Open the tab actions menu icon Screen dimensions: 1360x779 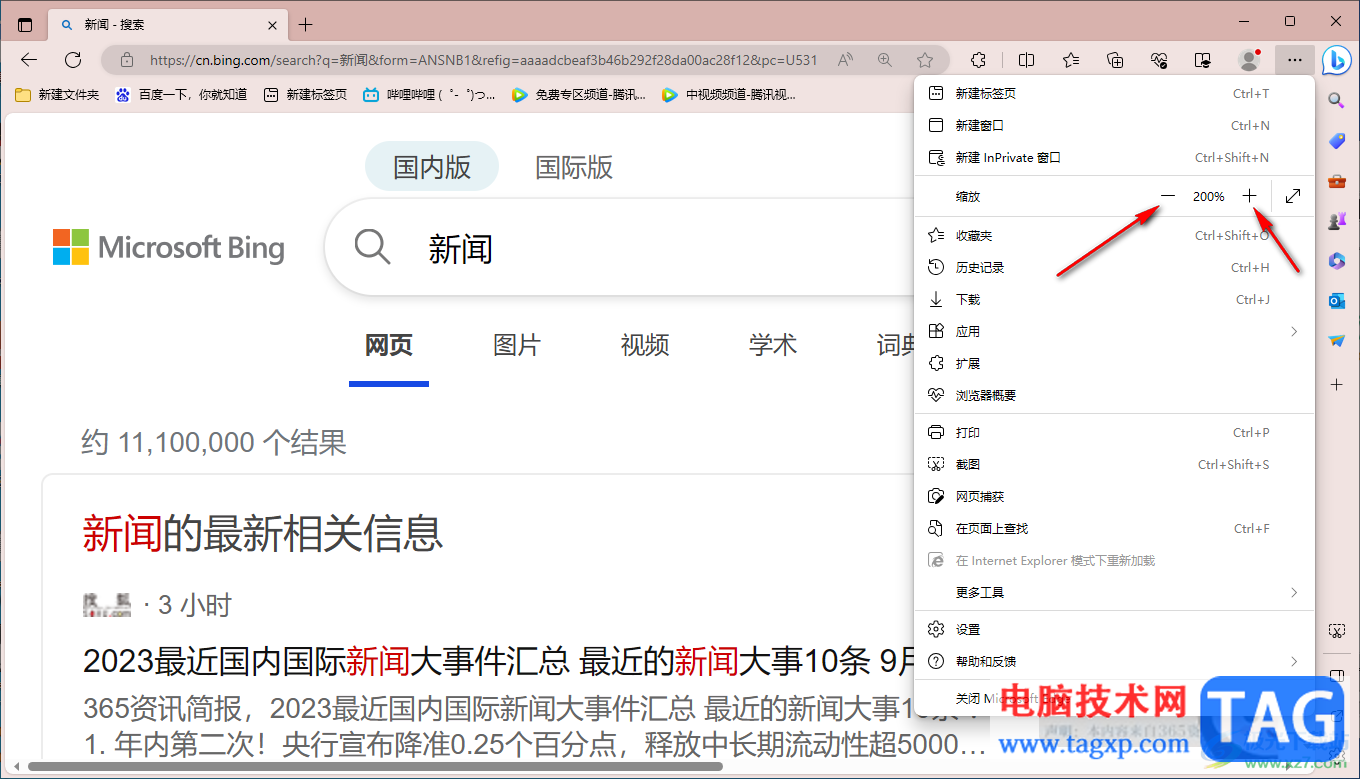coord(25,25)
